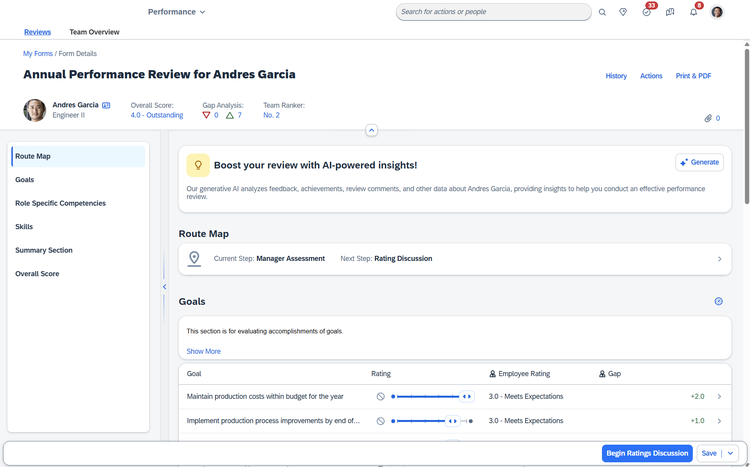Screen dimensions: 750x467
Task: Click the +2.0 gap value
Action: (x=697, y=397)
